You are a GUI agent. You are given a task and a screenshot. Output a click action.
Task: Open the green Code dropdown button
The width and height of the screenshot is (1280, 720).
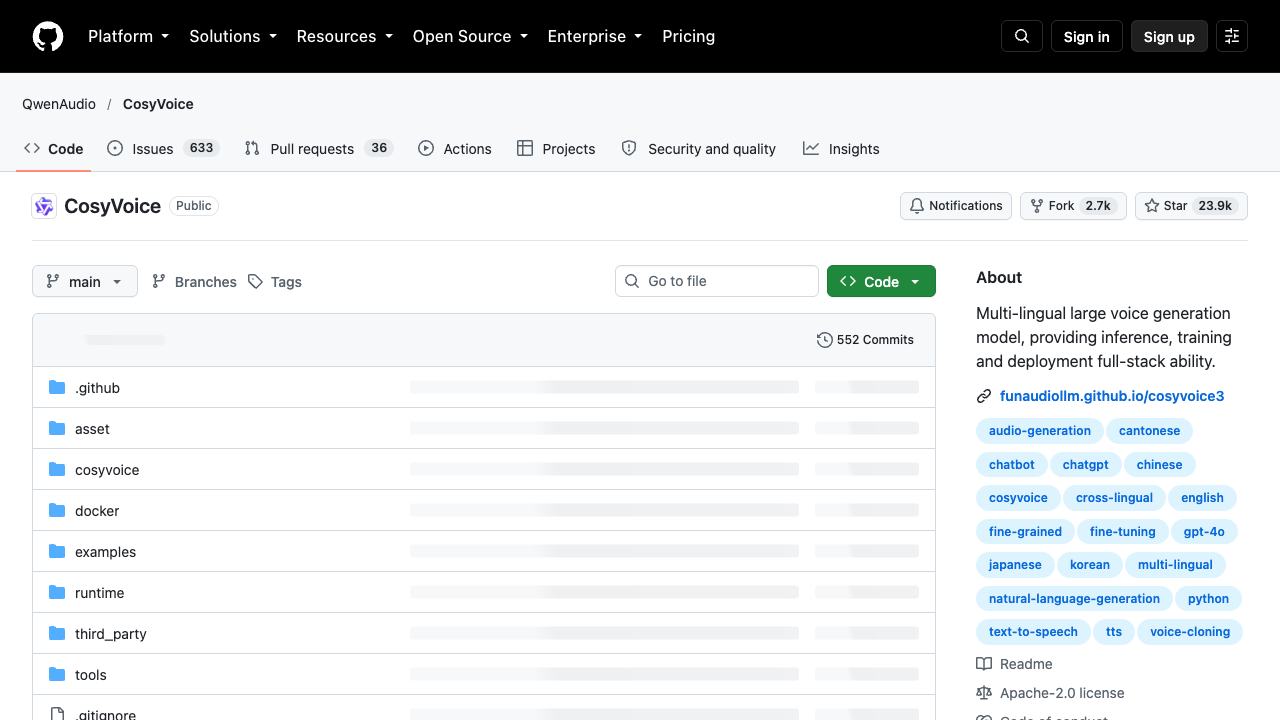click(x=881, y=282)
